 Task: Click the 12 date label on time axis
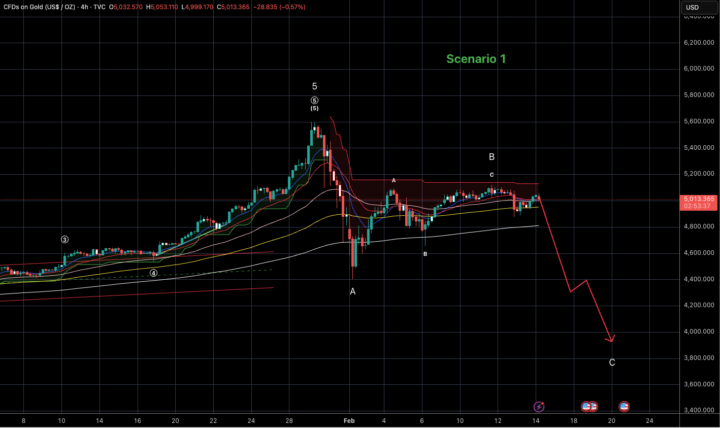[x=498, y=421]
